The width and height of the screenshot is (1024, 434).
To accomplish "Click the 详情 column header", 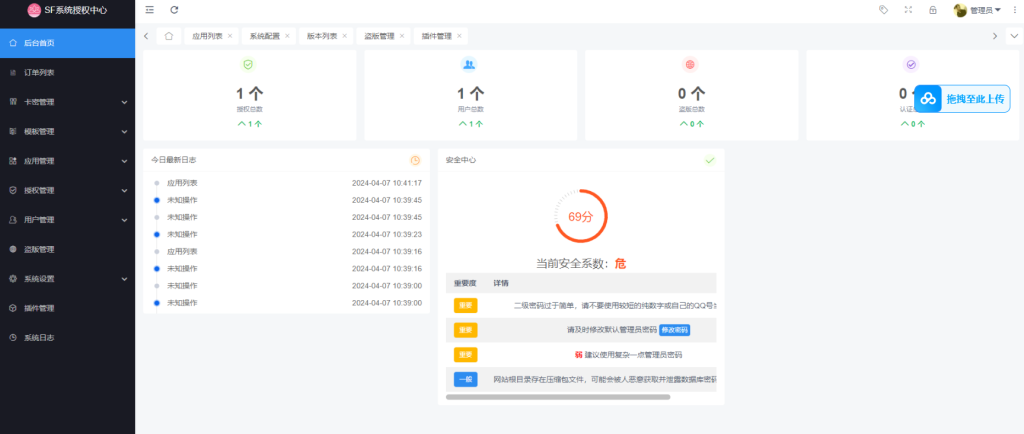I will point(502,283).
